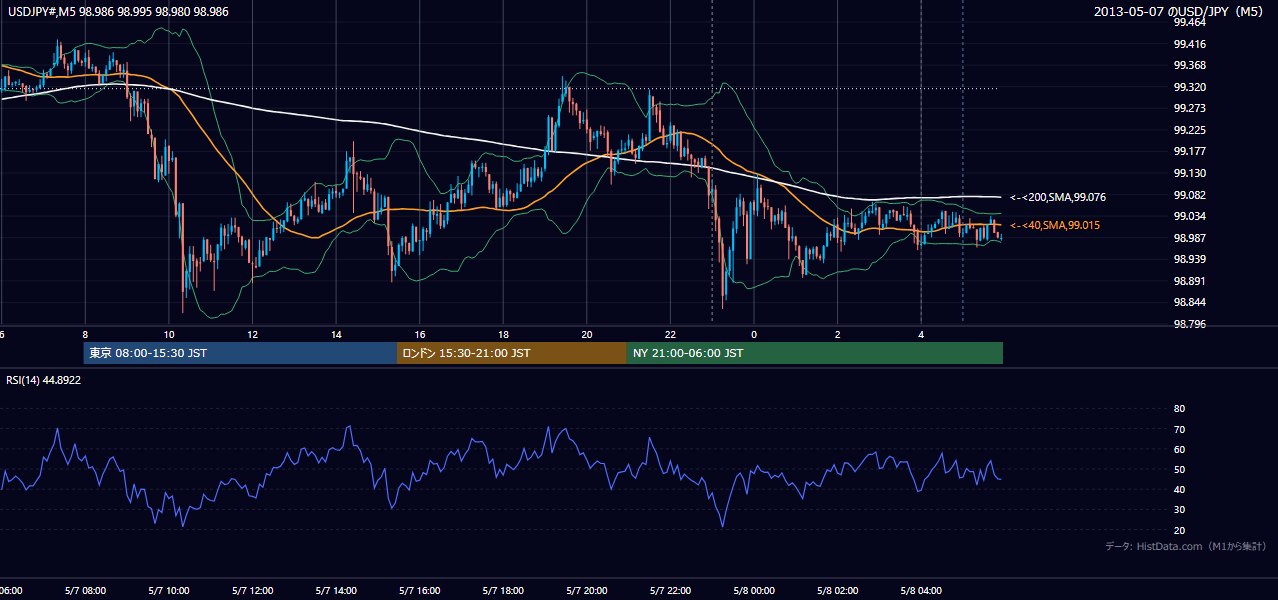Click hour label 16 under price chart
This screenshot has width=1278, height=600.
pos(420,335)
